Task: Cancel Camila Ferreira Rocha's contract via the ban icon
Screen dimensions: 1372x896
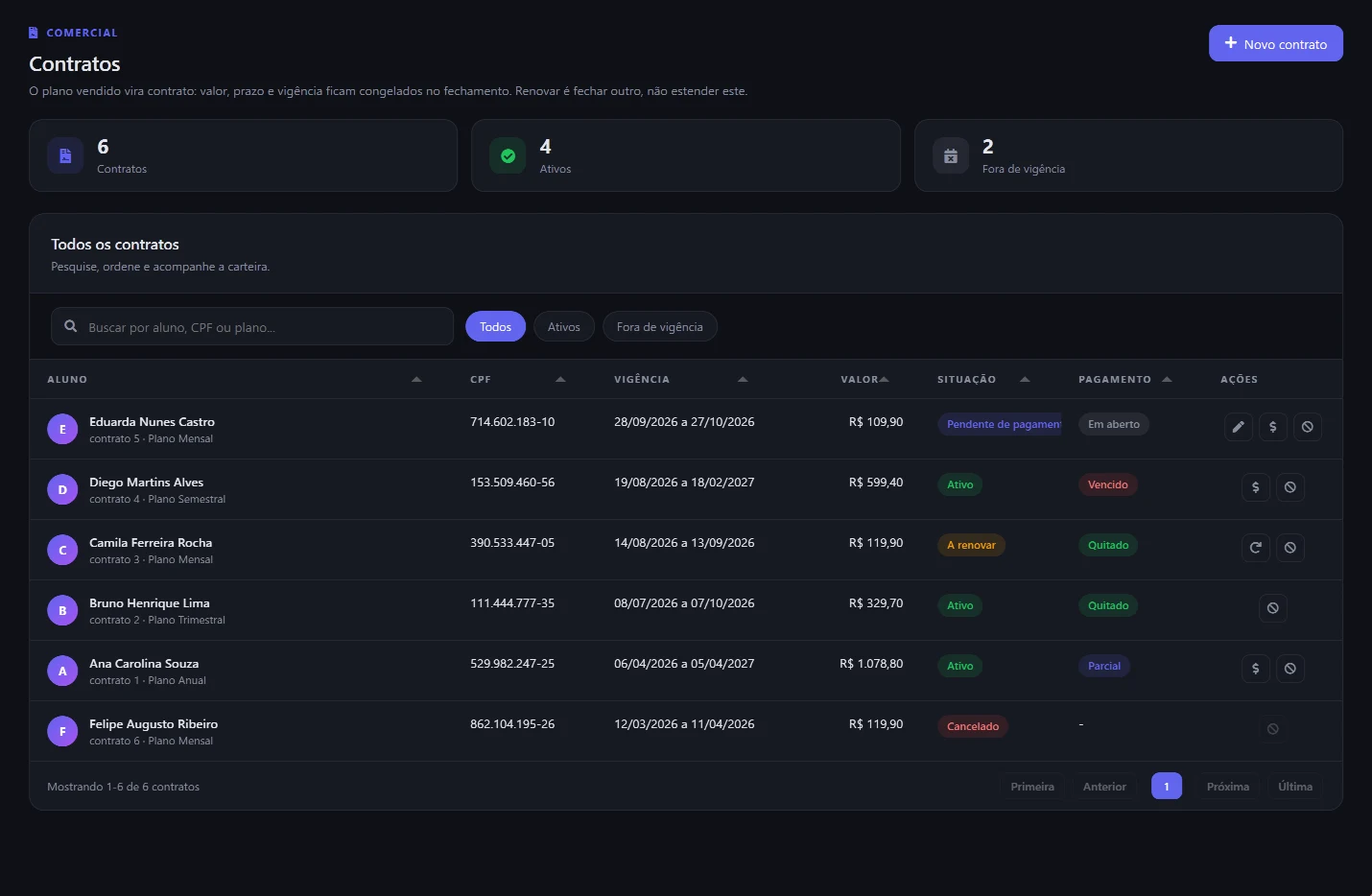Action: click(1290, 548)
